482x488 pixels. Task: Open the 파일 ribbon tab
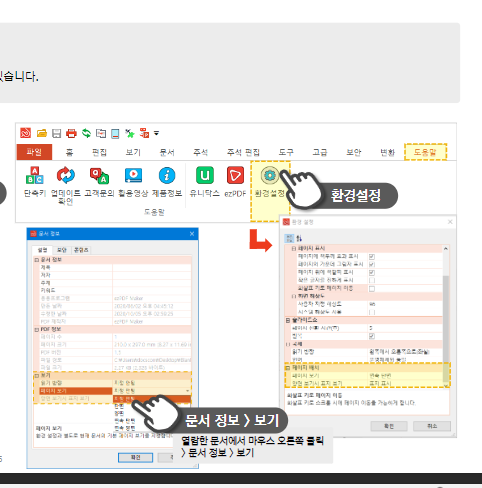tap(34, 152)
